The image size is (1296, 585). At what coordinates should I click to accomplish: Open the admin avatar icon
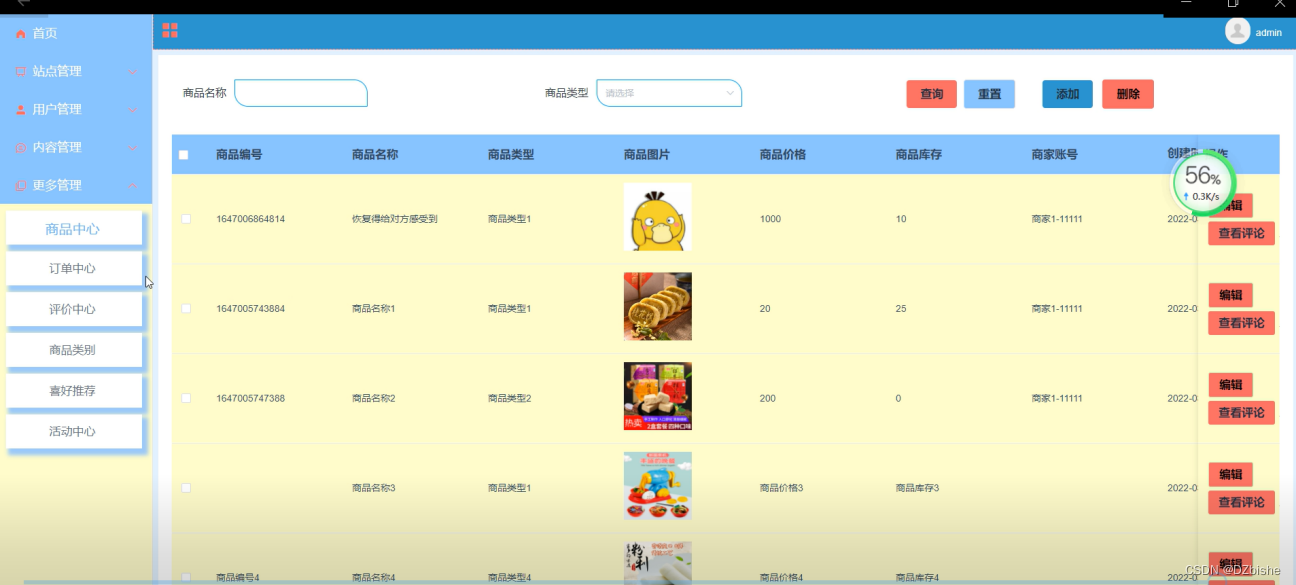(1237, 32)
